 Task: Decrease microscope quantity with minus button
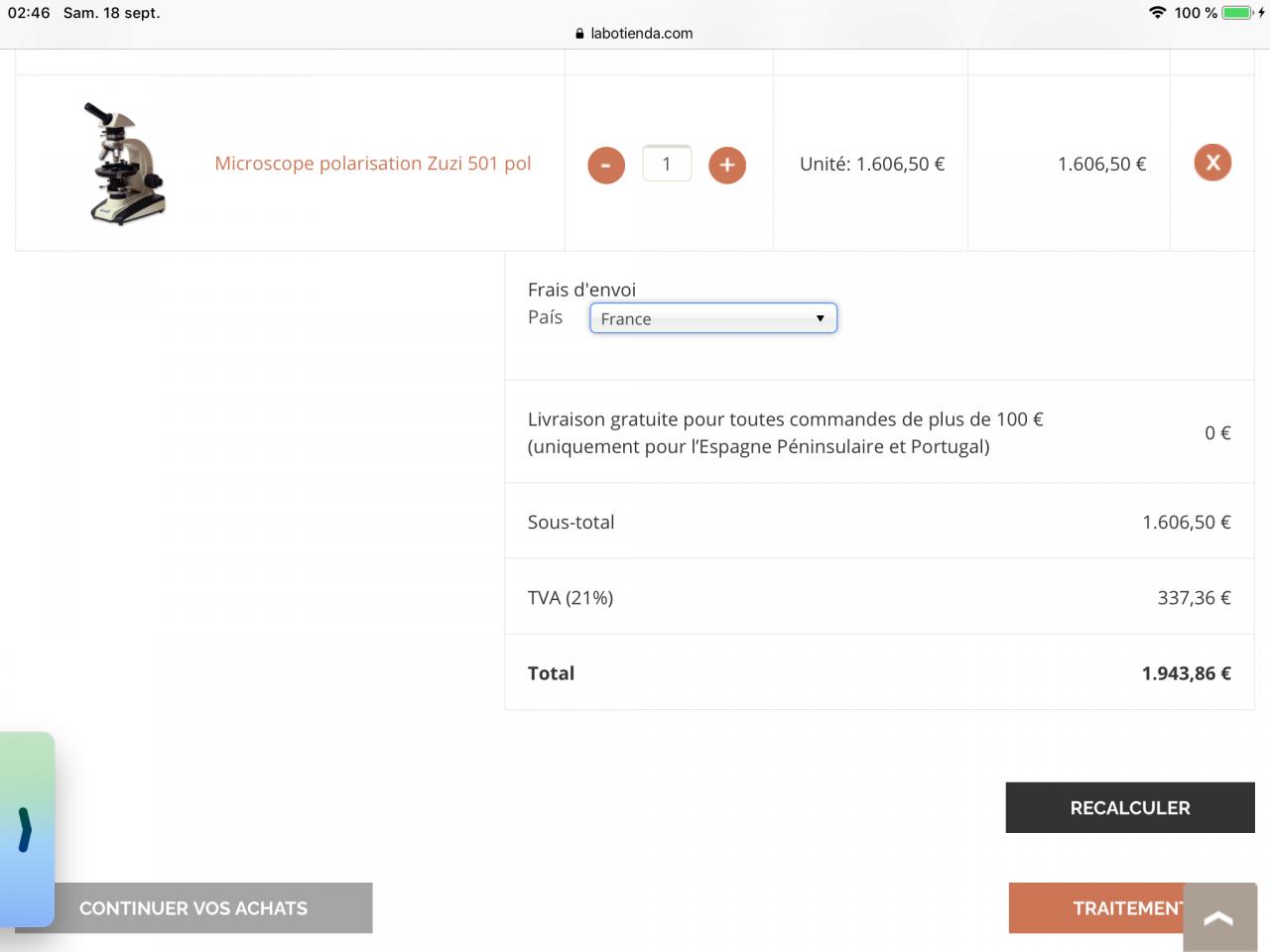[606, 165]
